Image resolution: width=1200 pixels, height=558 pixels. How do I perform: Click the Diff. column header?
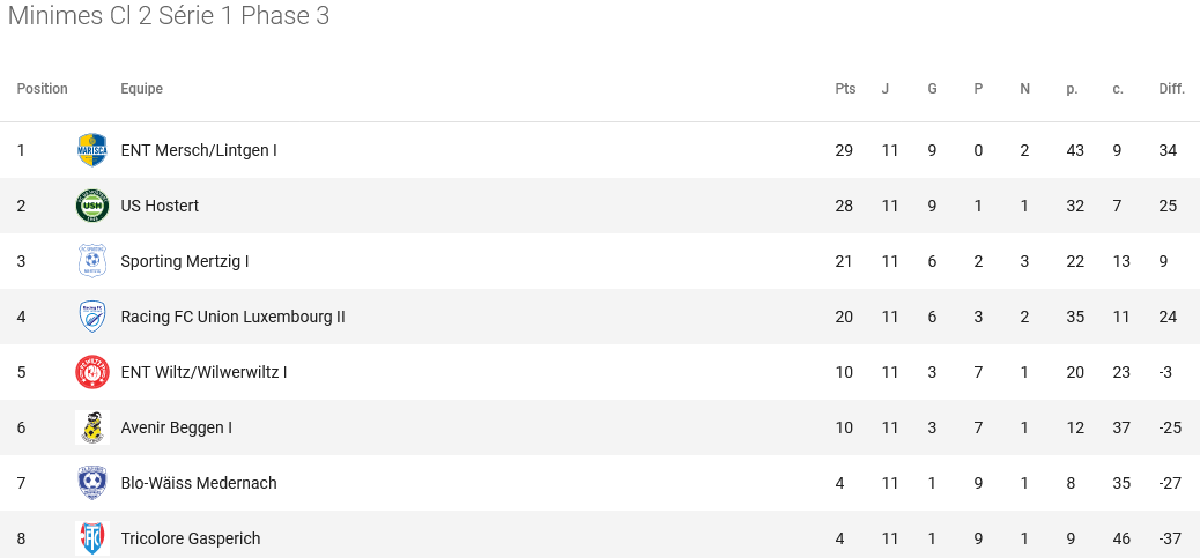point(1172,89)
